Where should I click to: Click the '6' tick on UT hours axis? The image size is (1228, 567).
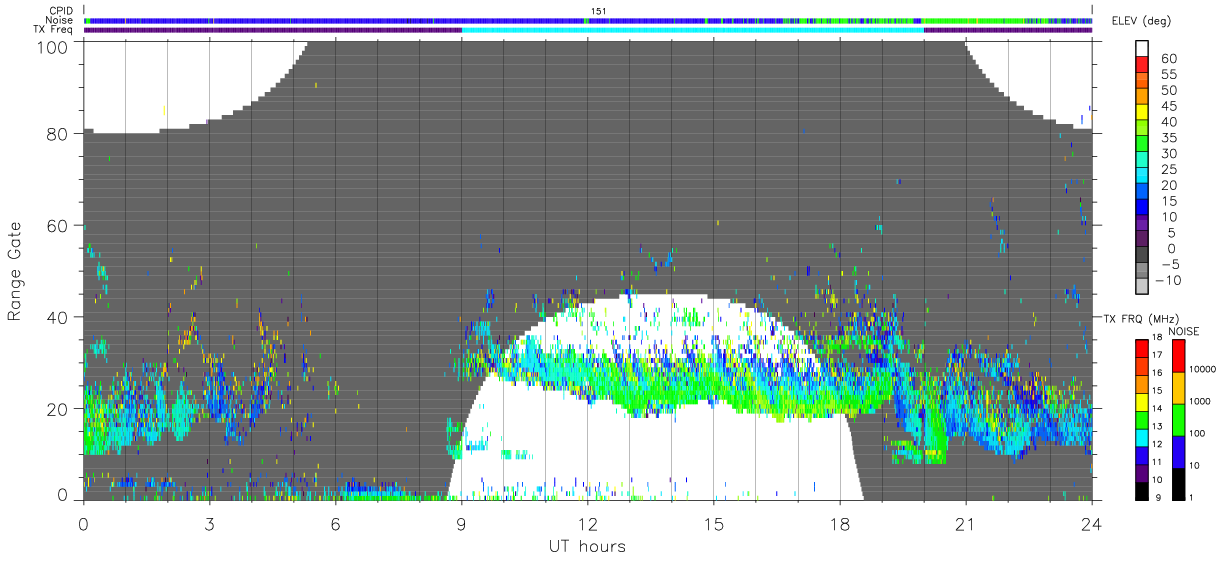(x=335, y=523)
